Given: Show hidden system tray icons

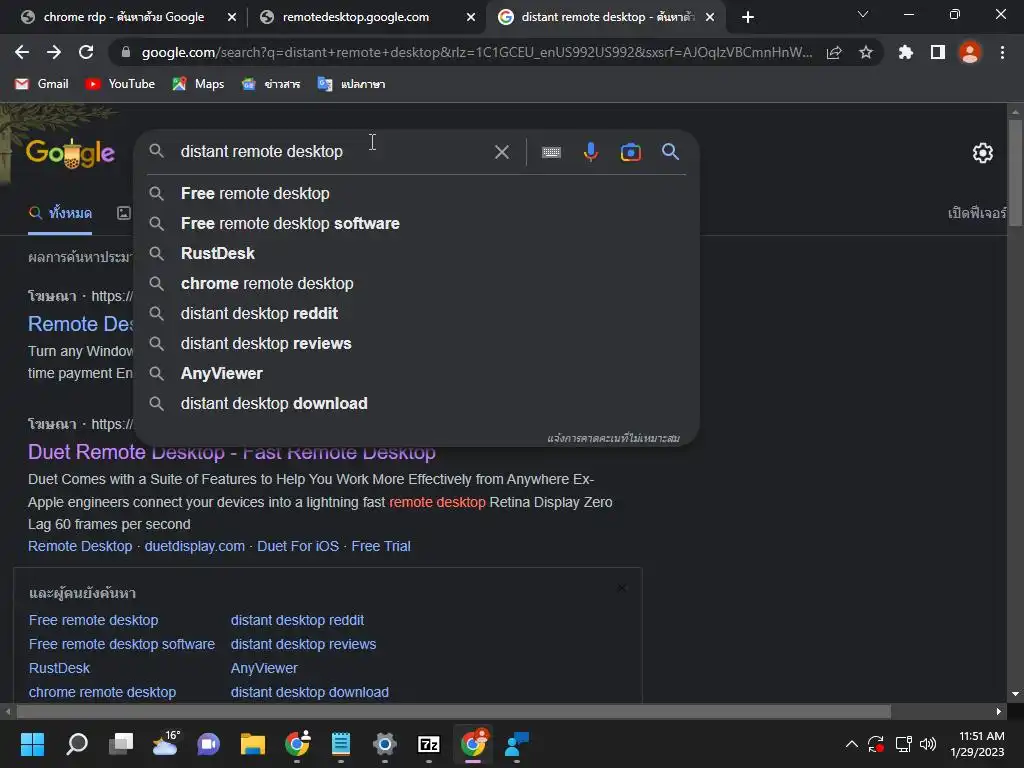Looking at the screenshot, I should coord(852,744).
